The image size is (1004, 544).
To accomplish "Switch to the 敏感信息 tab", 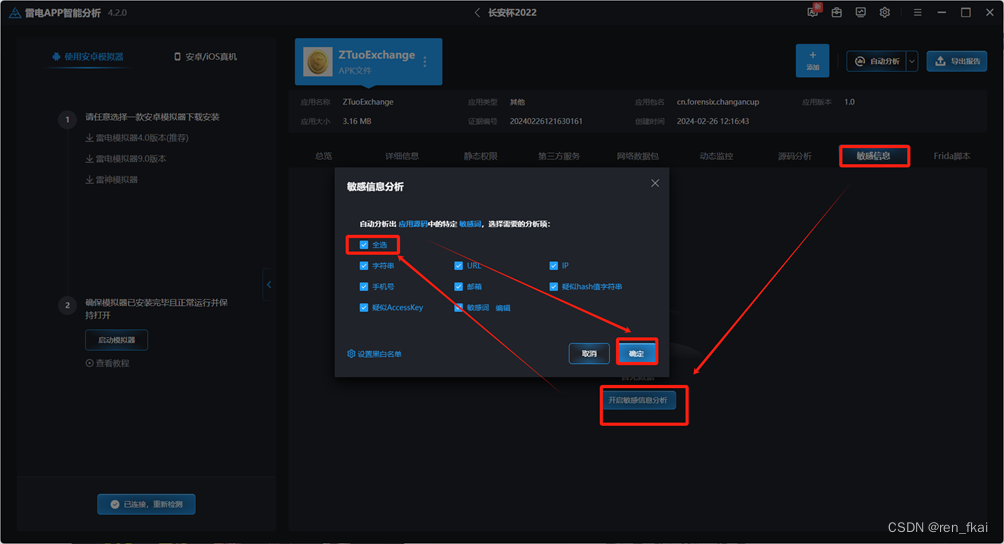I will pyautogui.click(x=874, y=156).
